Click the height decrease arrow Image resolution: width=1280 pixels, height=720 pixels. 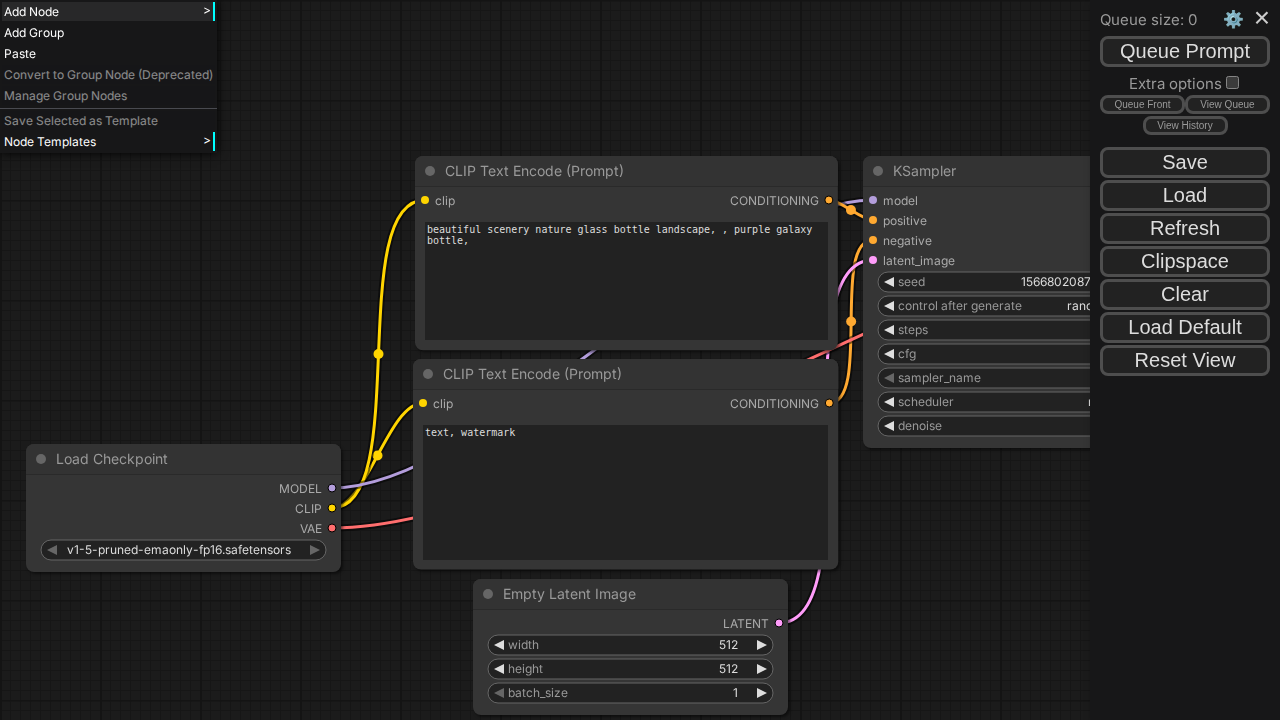(499, 669)
